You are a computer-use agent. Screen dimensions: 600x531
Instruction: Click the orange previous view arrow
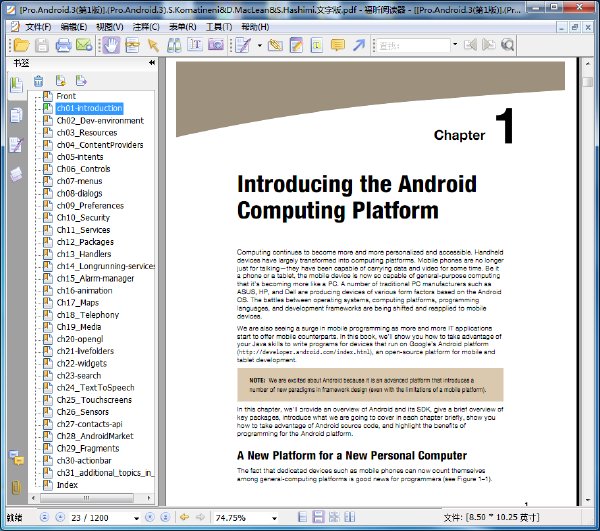184,517
